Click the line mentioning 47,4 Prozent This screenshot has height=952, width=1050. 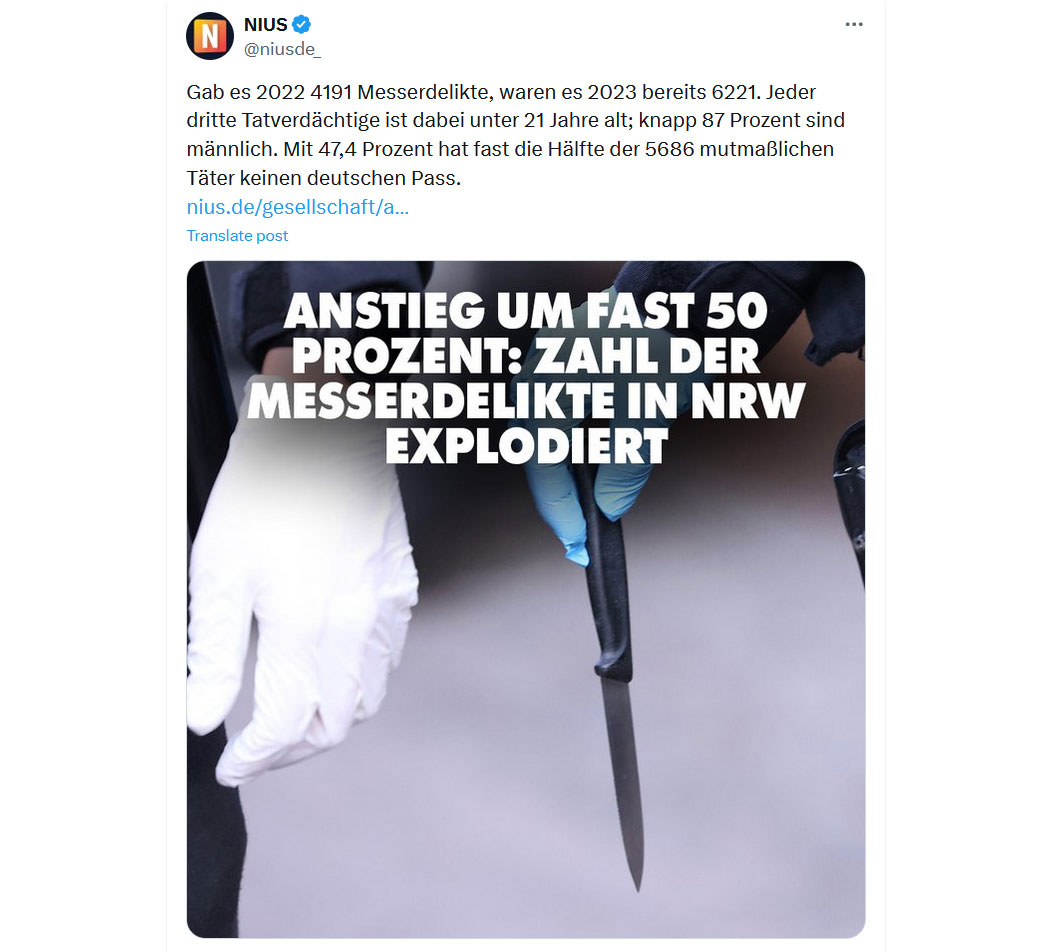tap(510, 149)
